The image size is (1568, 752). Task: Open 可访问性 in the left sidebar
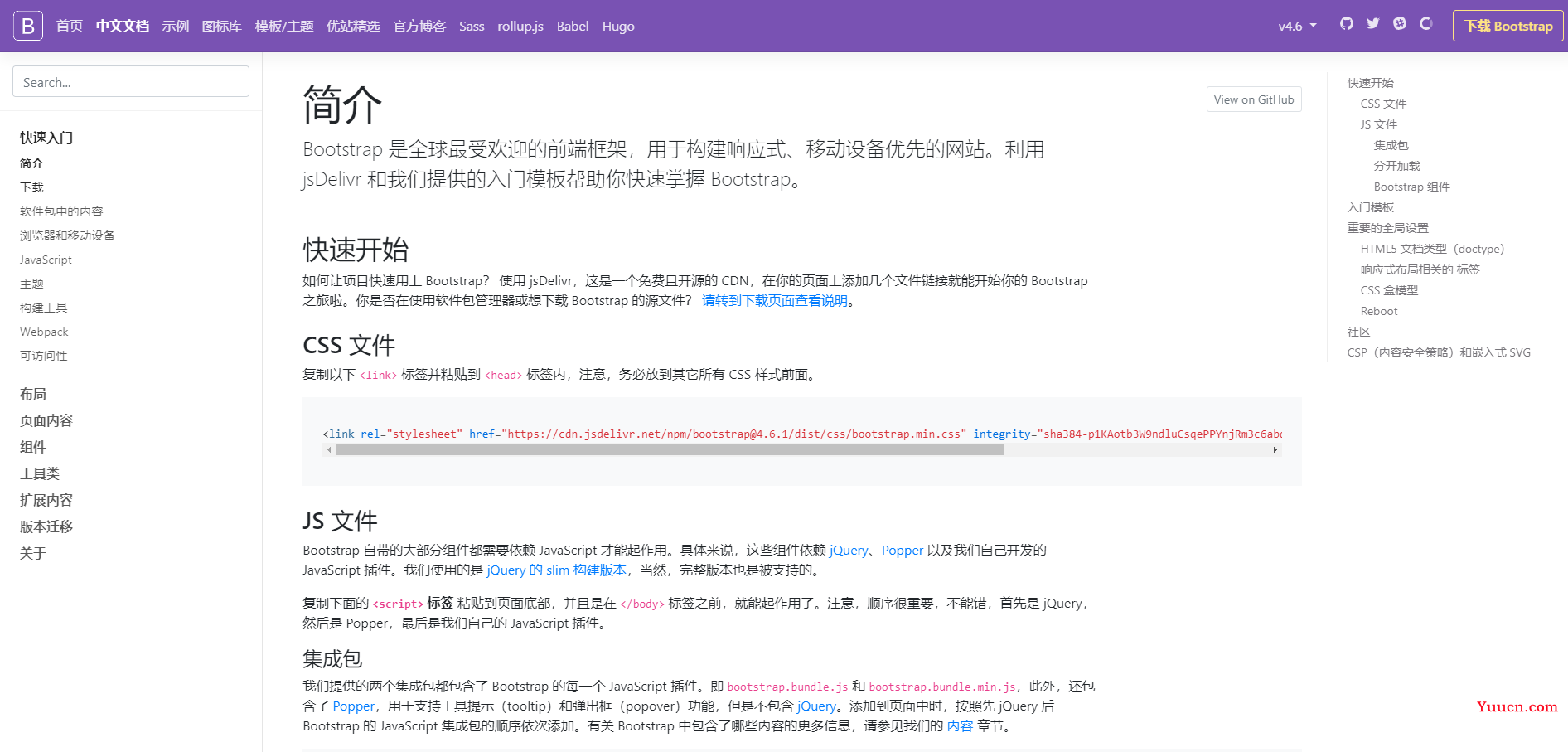tap(44, 356)
